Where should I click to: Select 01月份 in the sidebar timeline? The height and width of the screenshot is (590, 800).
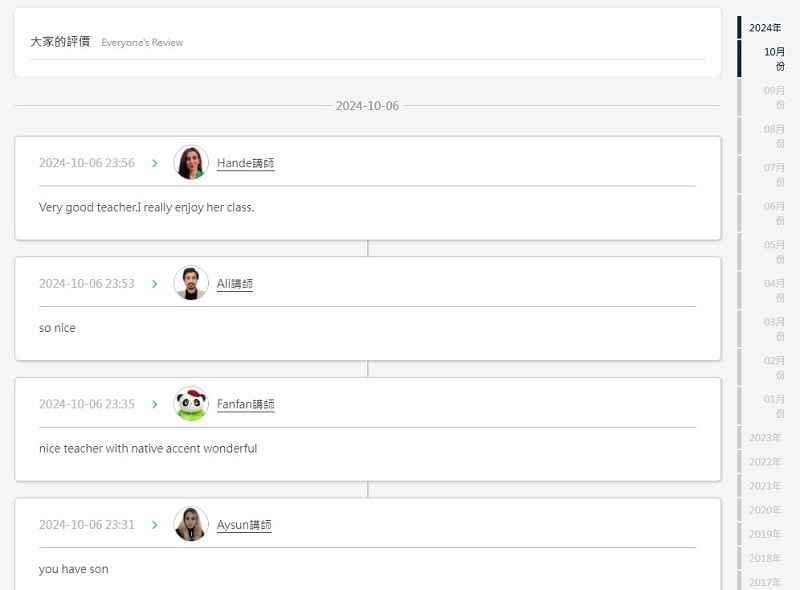[774, 406]
